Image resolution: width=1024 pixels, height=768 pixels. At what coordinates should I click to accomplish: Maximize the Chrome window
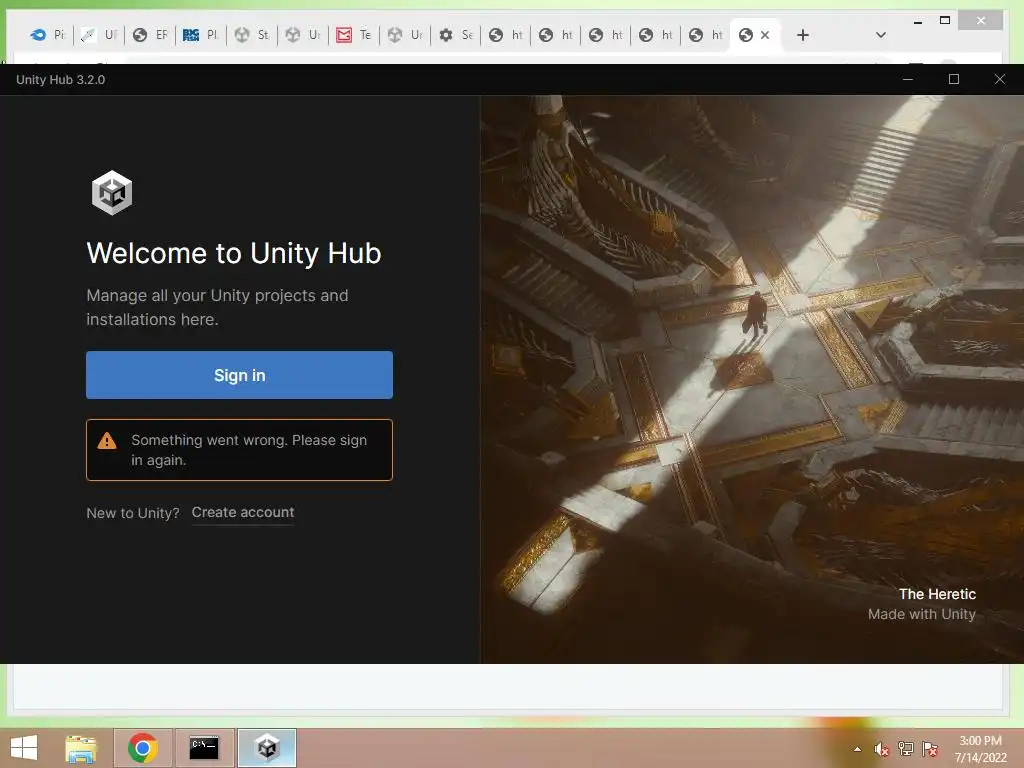[944, 21]
